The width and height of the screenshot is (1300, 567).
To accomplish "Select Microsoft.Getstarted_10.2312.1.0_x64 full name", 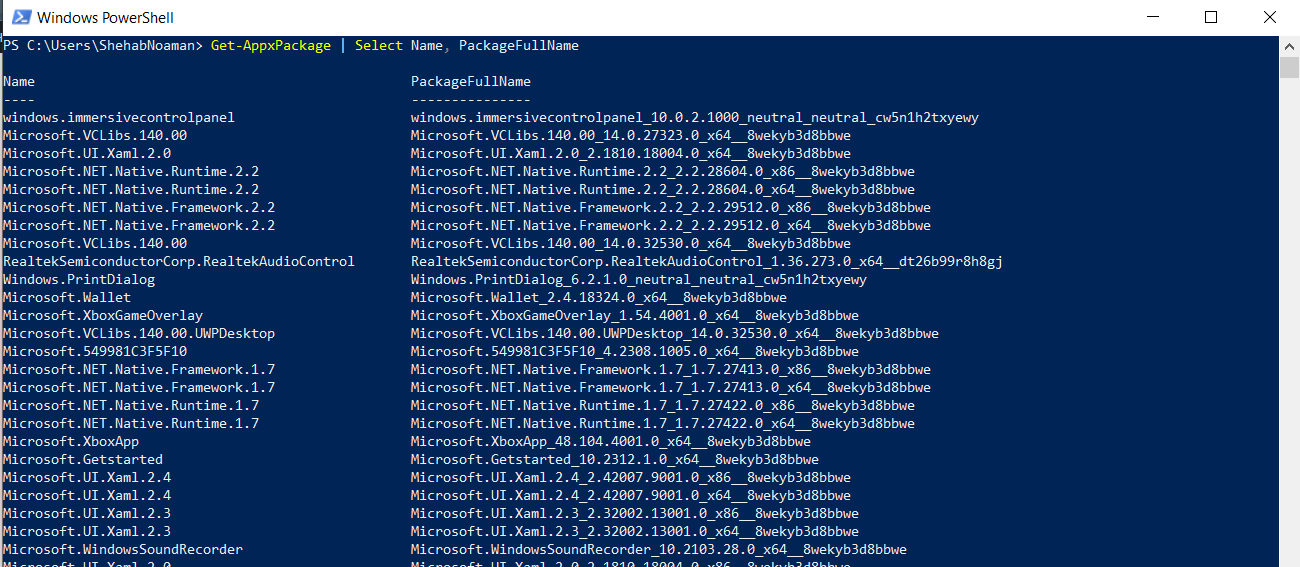I will [x=615, y=460].
